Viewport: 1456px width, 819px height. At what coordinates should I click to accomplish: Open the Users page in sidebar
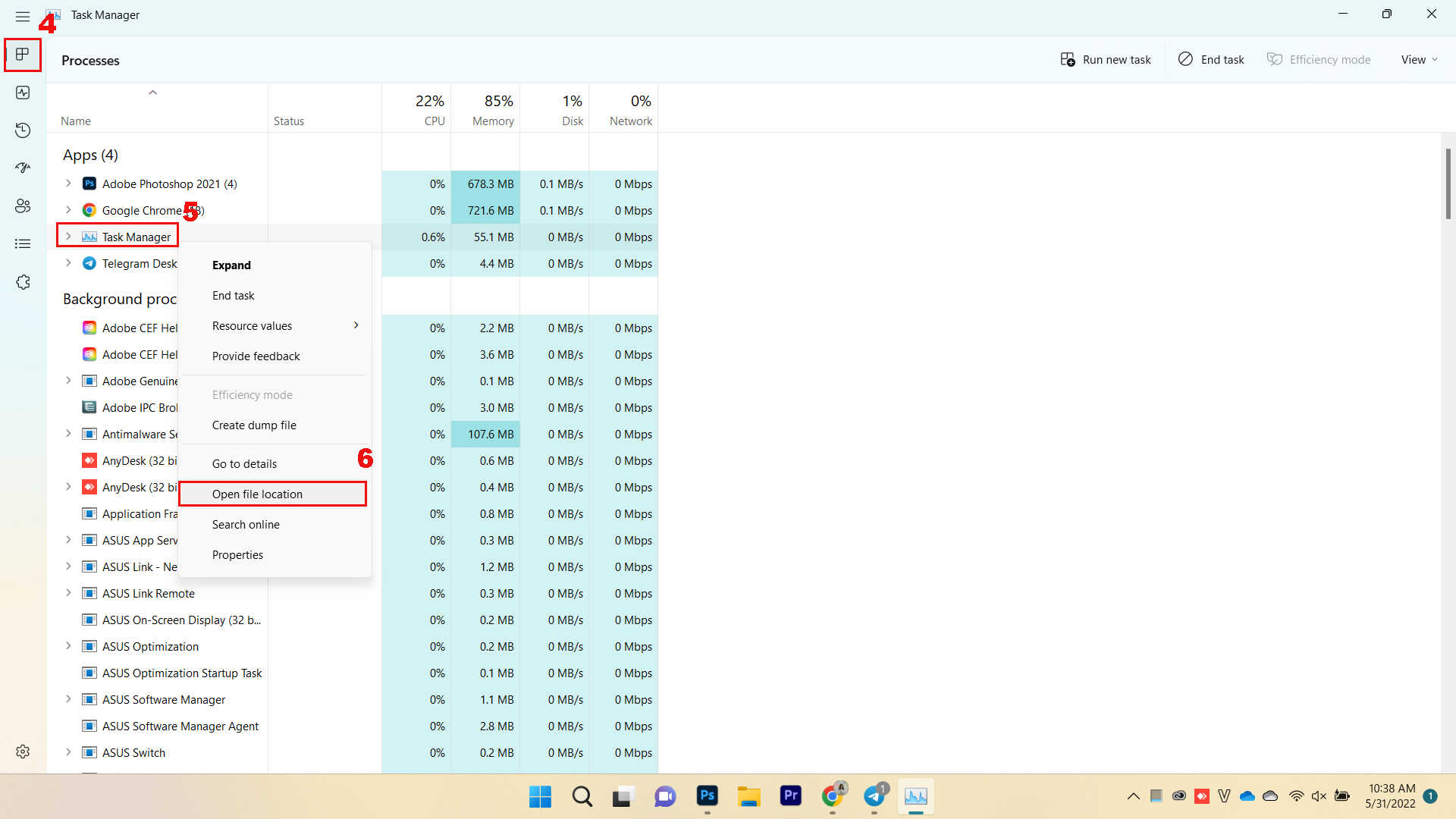tap(23, 206)
